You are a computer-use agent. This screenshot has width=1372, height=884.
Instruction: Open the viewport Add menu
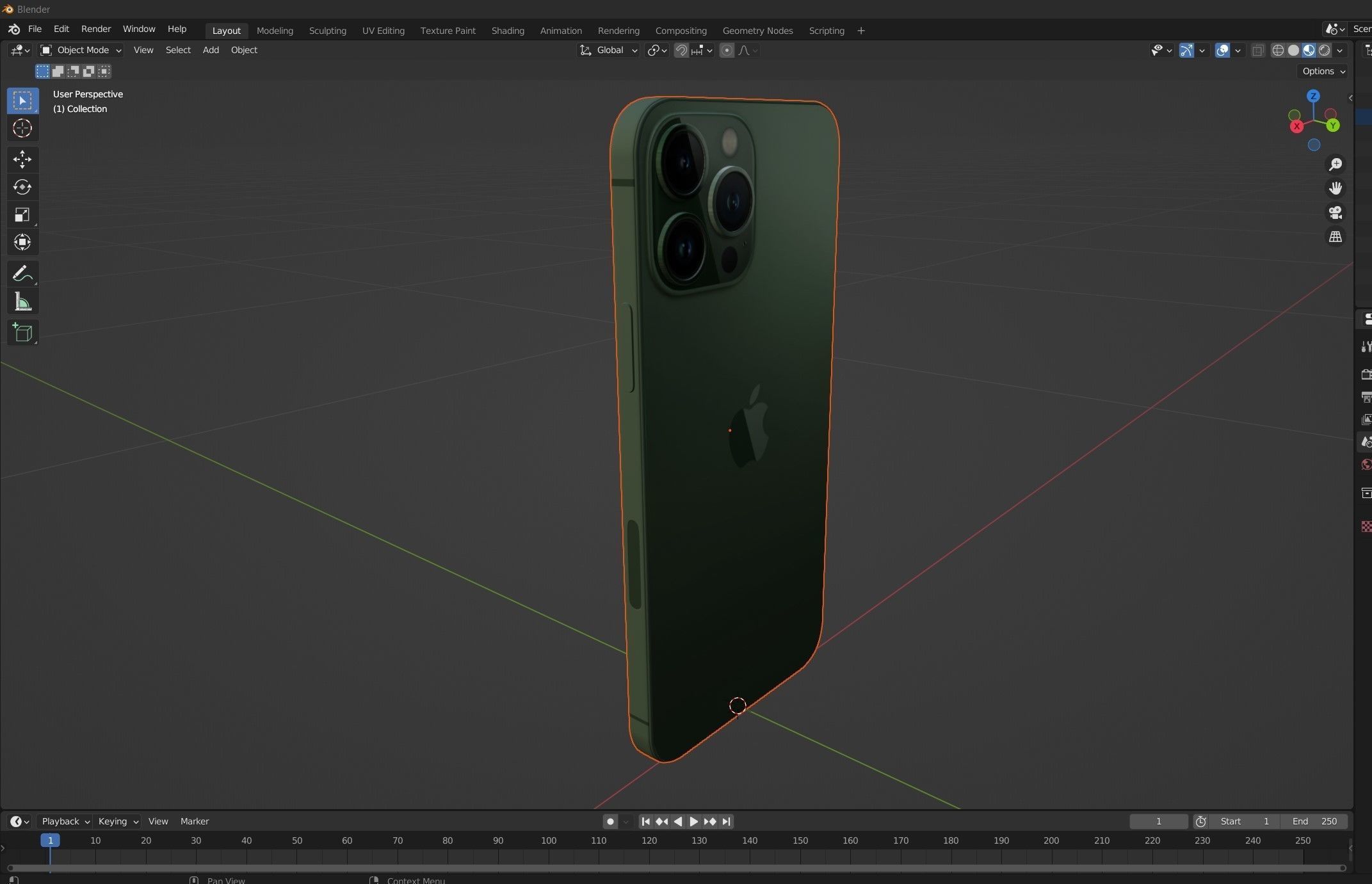[211, 50]
